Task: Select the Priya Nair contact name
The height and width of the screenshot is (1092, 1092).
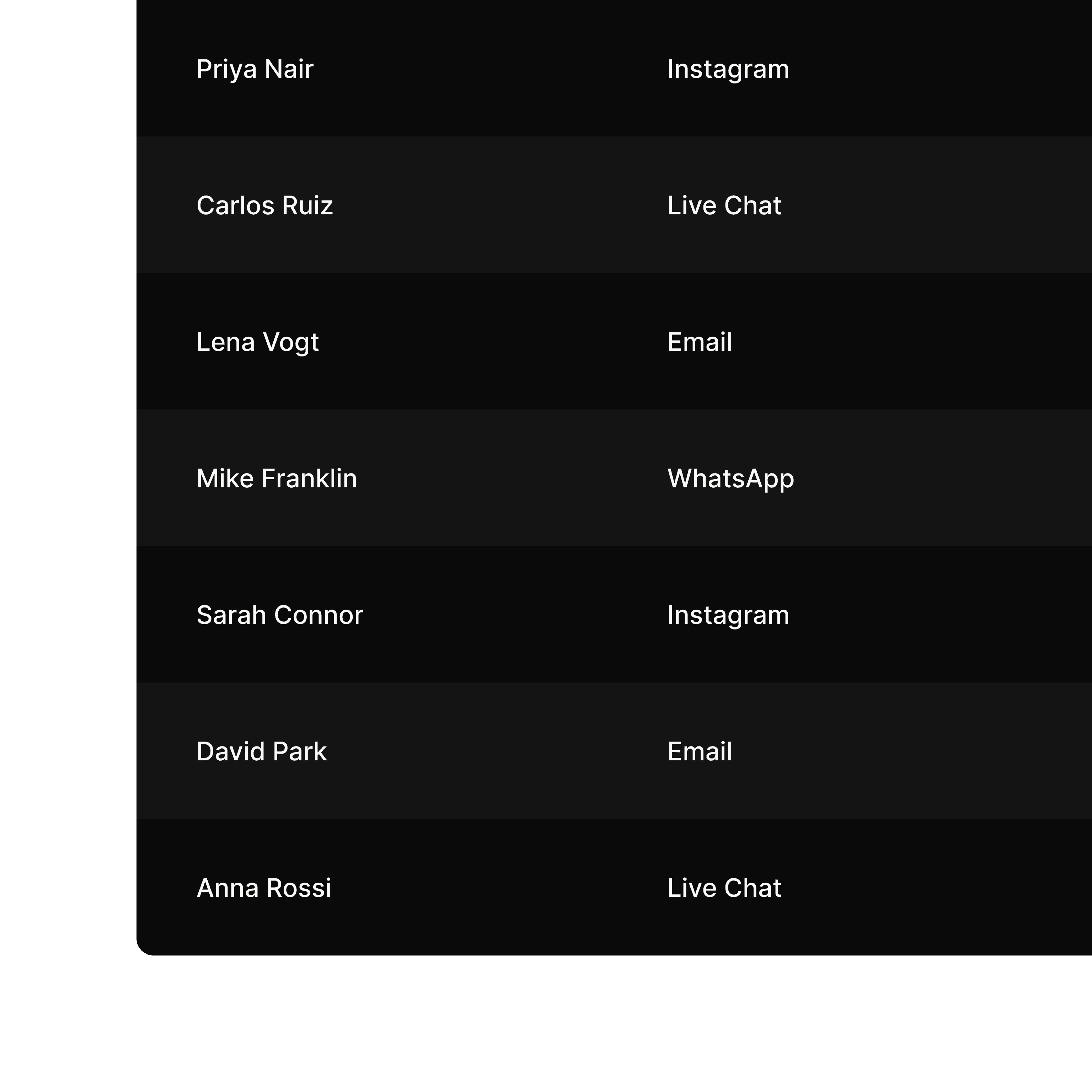Action: pos(255,70)
